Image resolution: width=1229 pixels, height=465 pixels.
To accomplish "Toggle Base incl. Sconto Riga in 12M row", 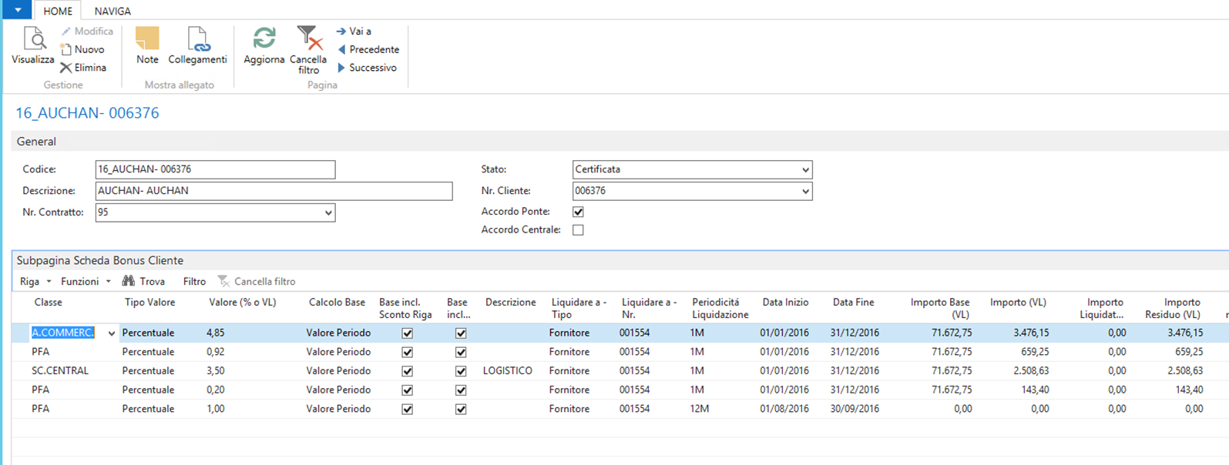I will tap(407, 409).
